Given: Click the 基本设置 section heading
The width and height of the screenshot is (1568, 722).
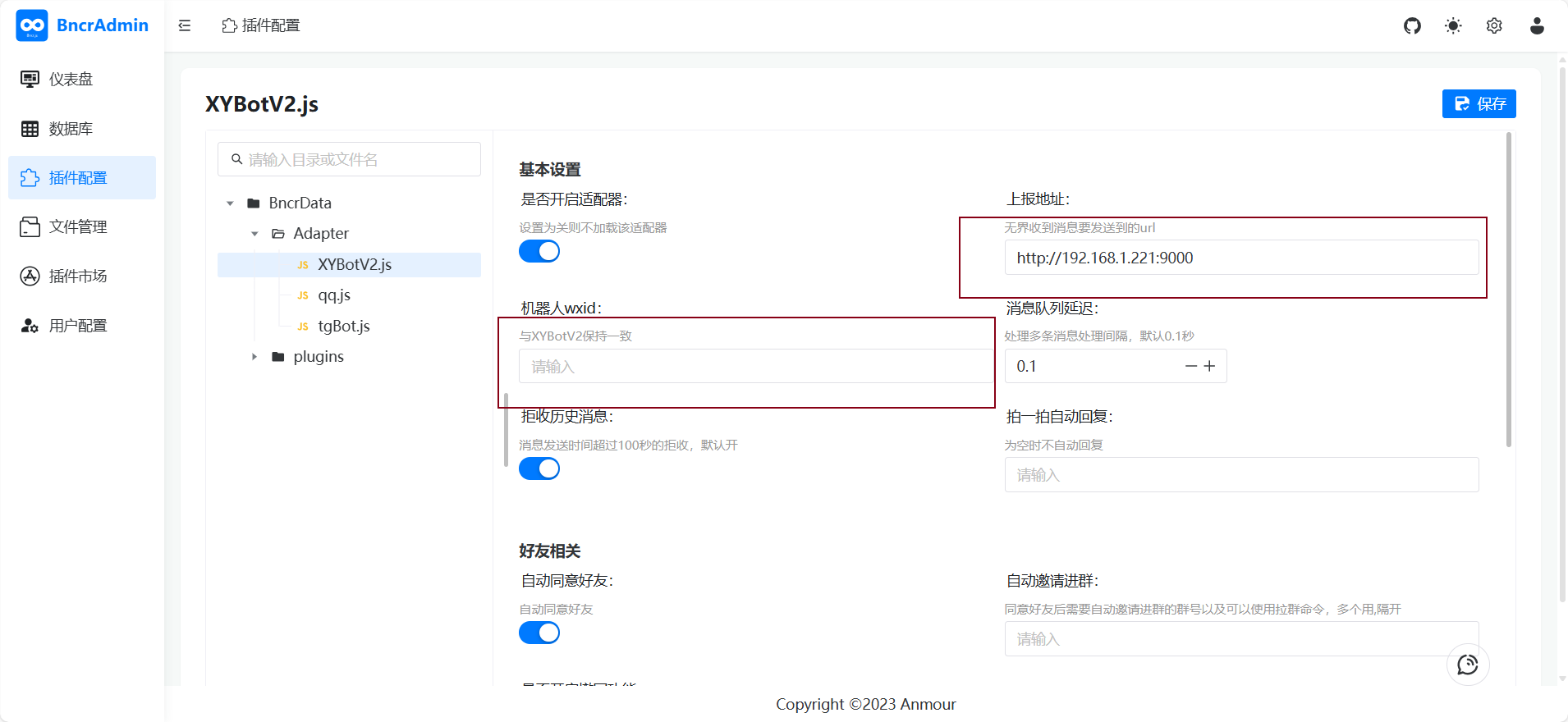Looking at the screenshot, I should (x=550, y=170).
